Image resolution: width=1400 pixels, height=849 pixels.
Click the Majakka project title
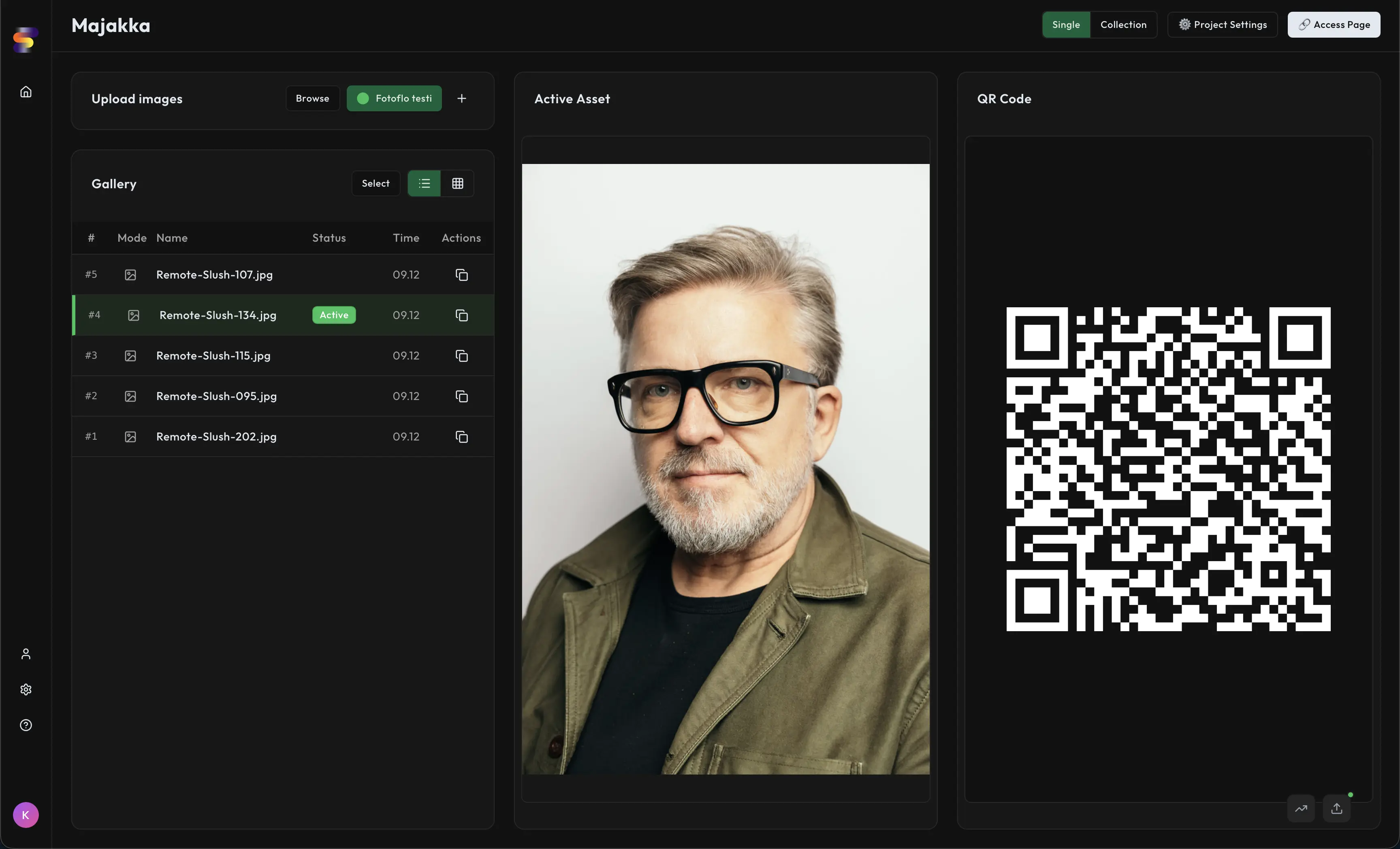[x=111, y=26]
